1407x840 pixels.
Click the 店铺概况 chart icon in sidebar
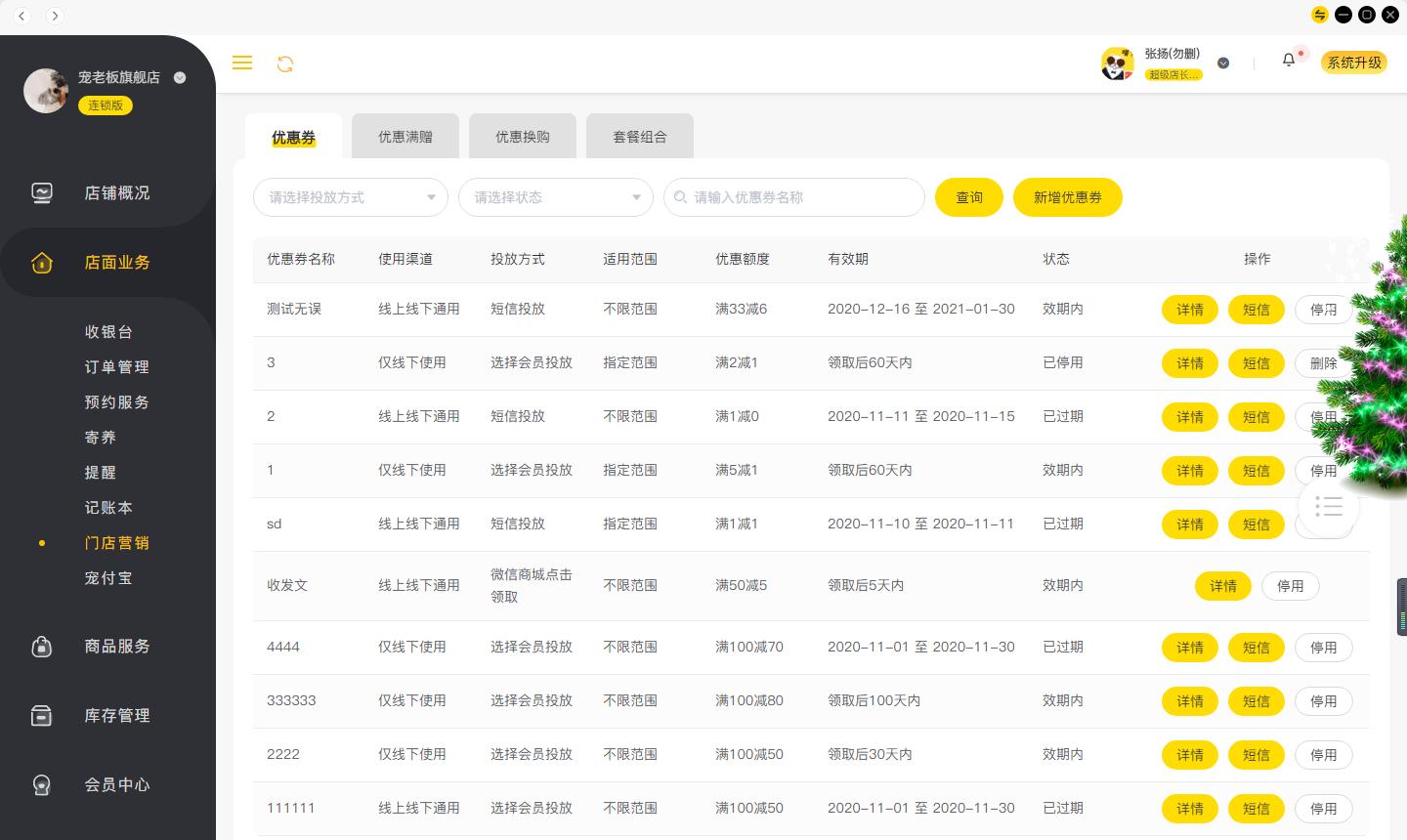pos(42,192)
